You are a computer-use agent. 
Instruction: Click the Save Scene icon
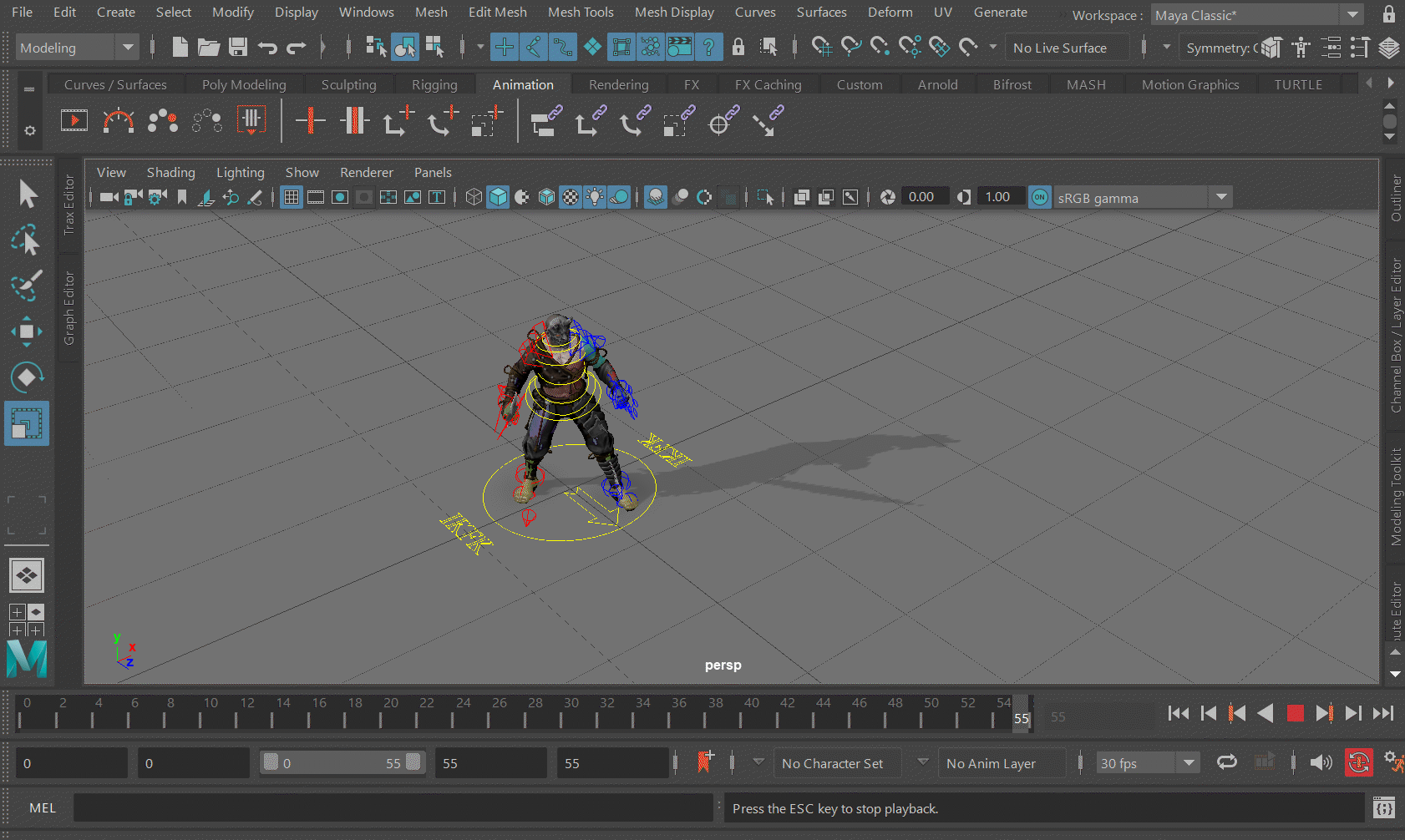click(238, 48)
